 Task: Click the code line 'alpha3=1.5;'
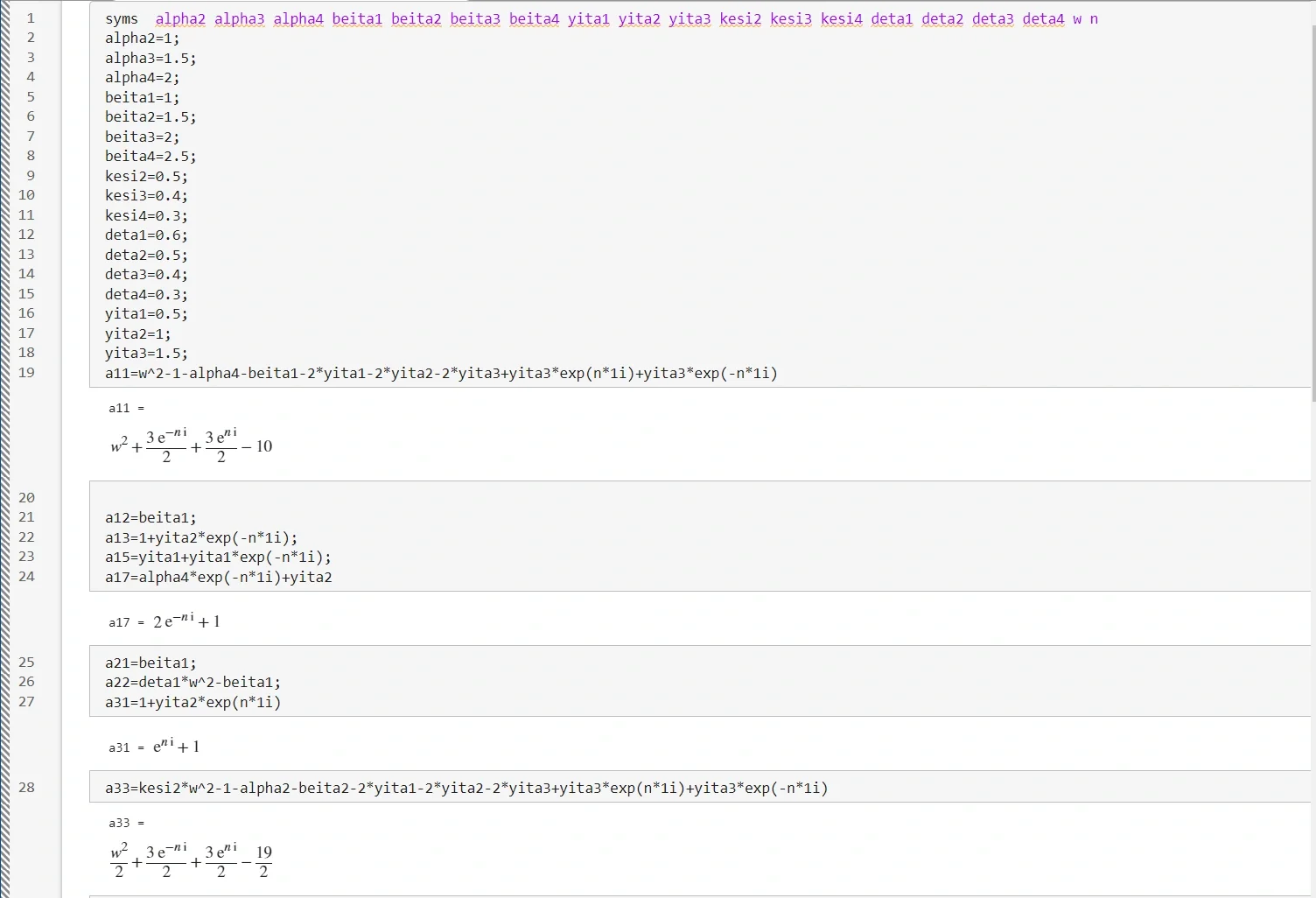tap(150, 59)
